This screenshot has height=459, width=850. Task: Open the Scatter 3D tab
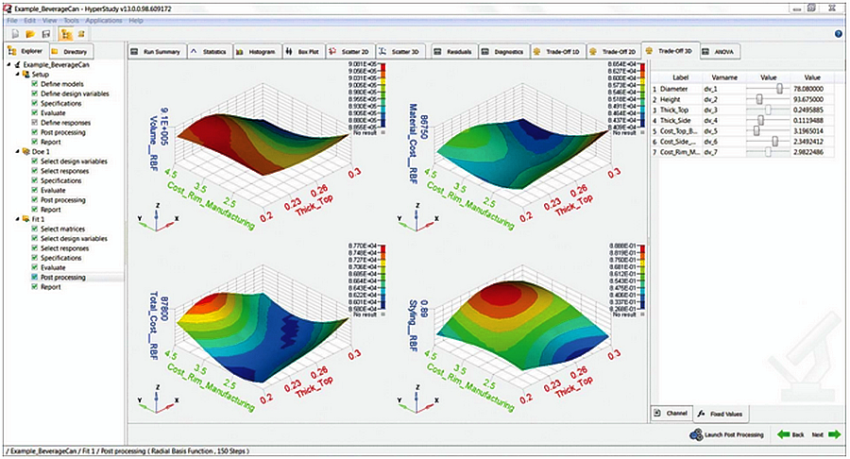402,50
